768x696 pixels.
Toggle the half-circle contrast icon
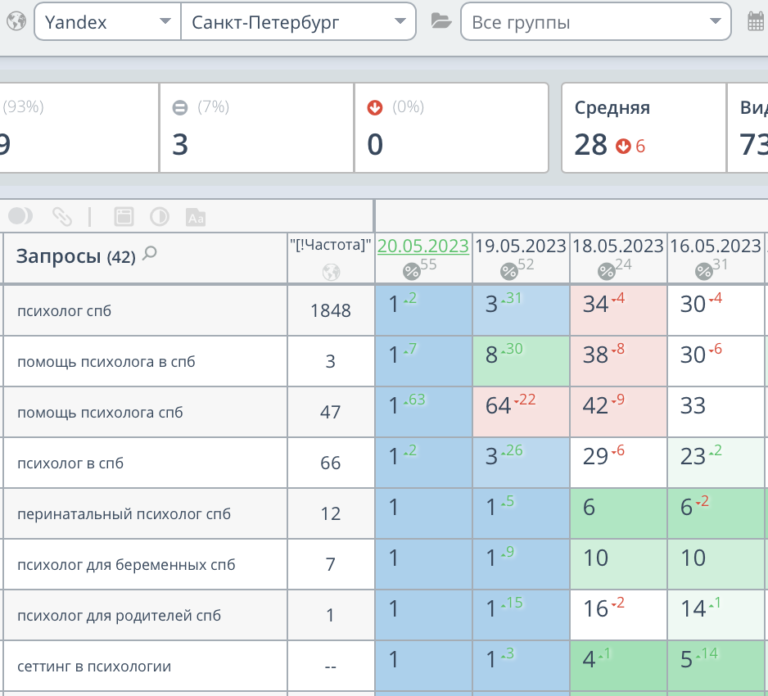(159, 216)
